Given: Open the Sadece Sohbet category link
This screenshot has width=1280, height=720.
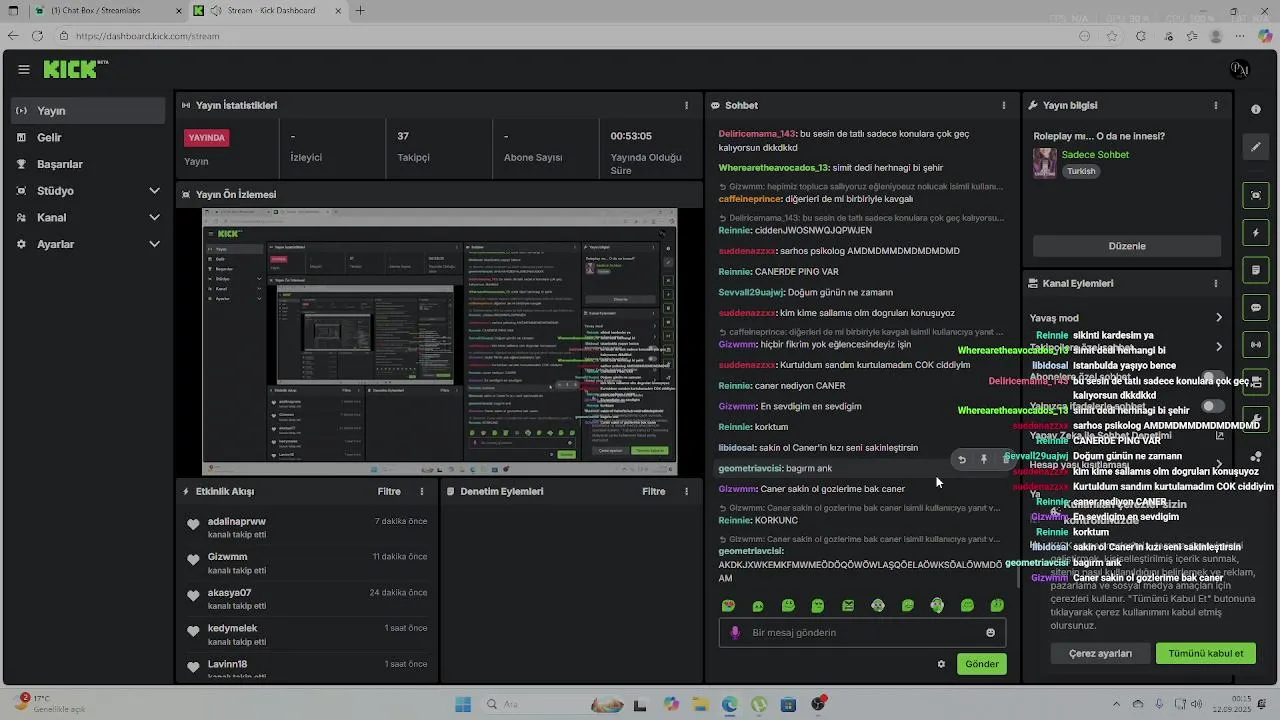Looking at the screenshot, I should click(x=1095, y=155).
